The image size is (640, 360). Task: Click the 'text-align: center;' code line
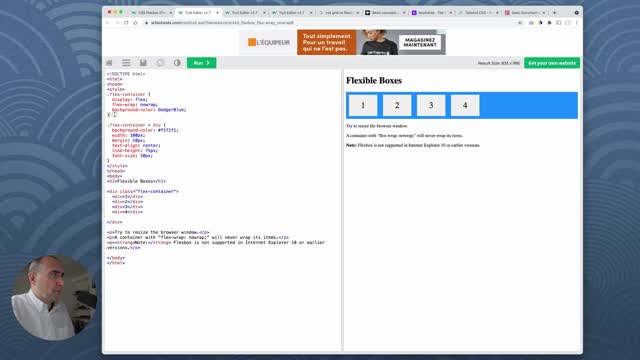[x=136, y=145]
